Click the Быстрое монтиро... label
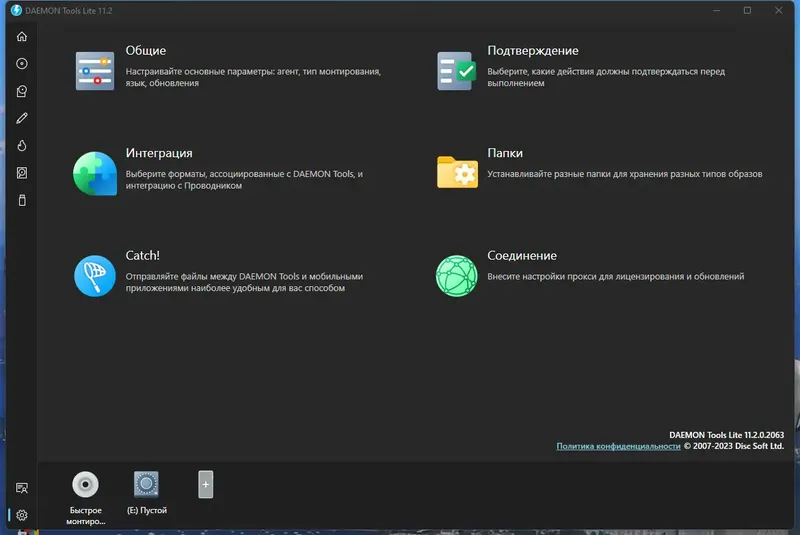 click(x=86, y=516)
